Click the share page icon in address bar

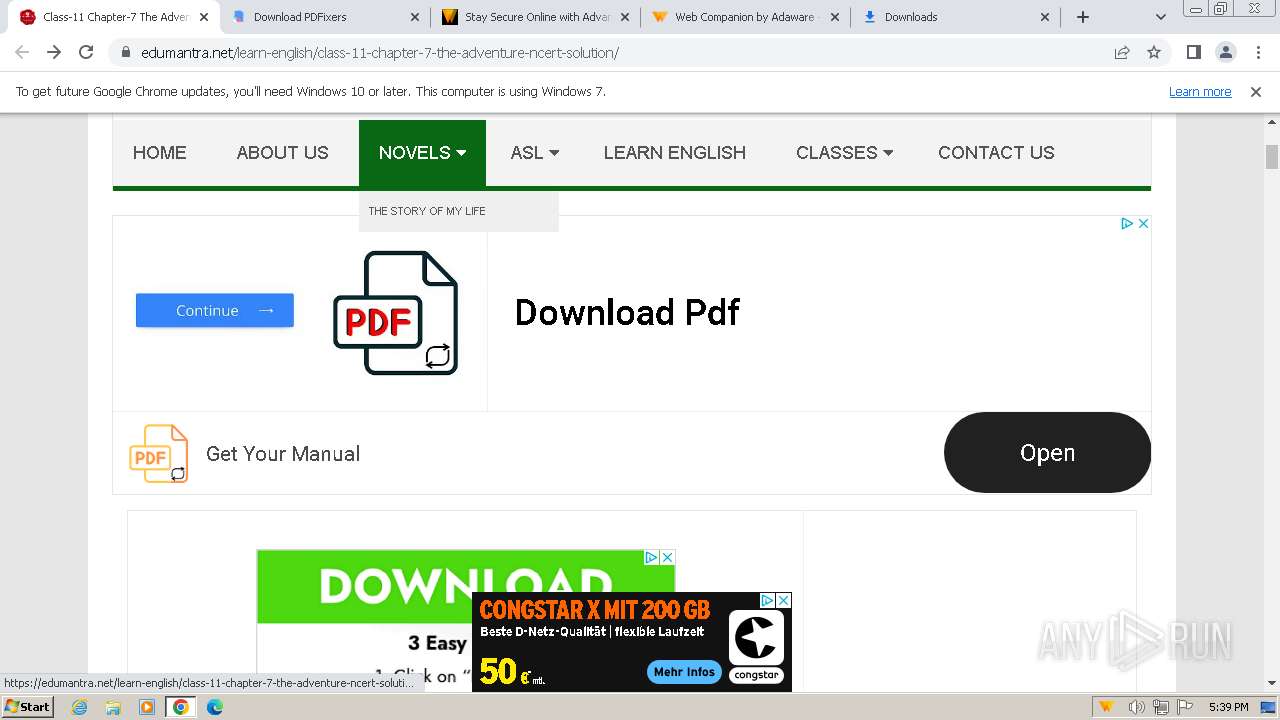coord(1122,52)
